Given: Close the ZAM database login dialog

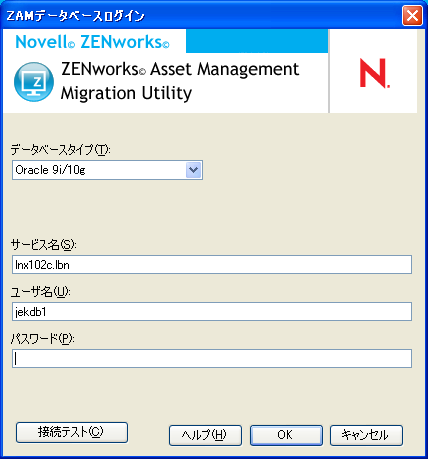Looking at the screenshot, I should [x=412, y=16].
